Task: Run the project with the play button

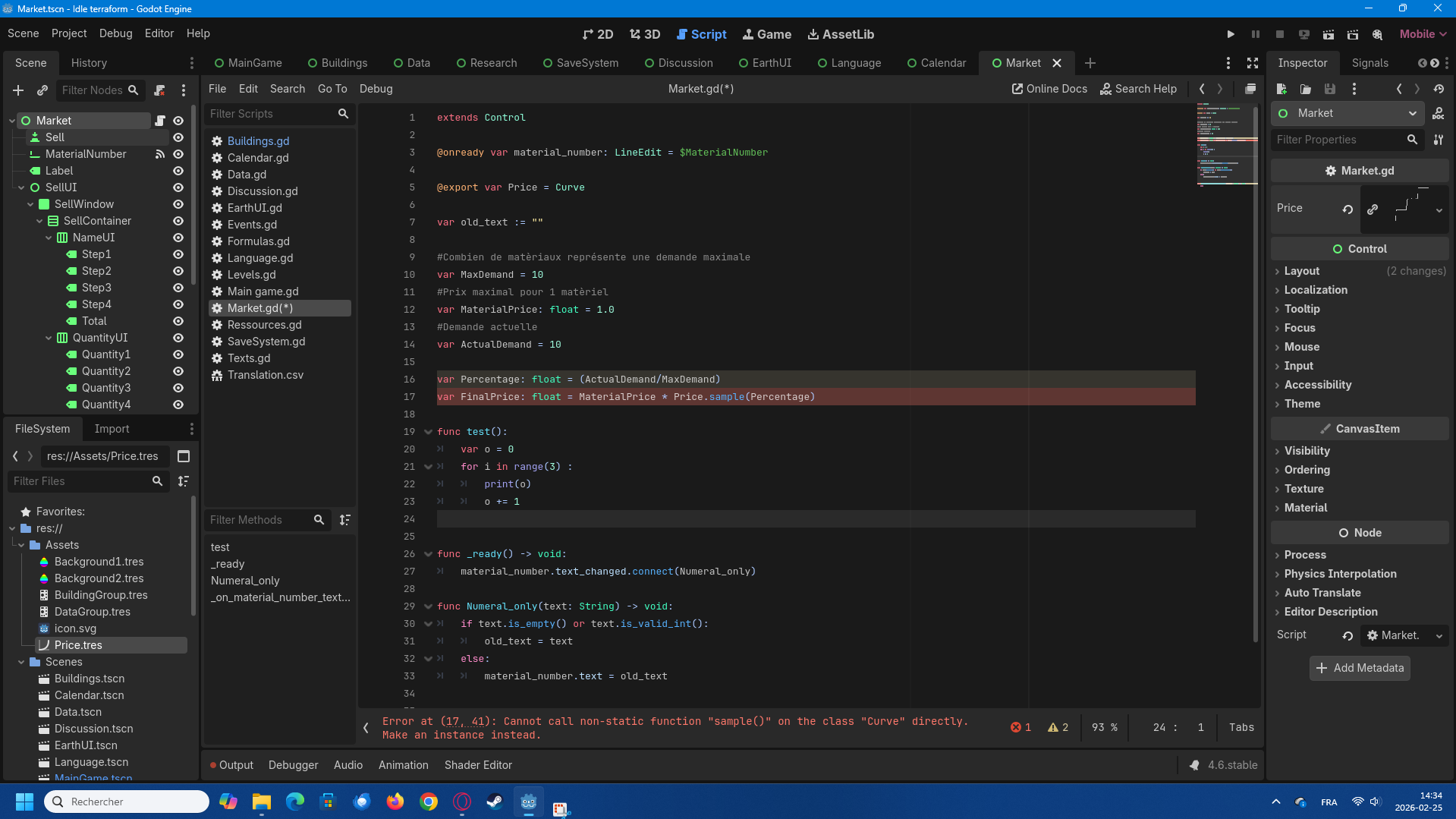Action: [1230, 34]
